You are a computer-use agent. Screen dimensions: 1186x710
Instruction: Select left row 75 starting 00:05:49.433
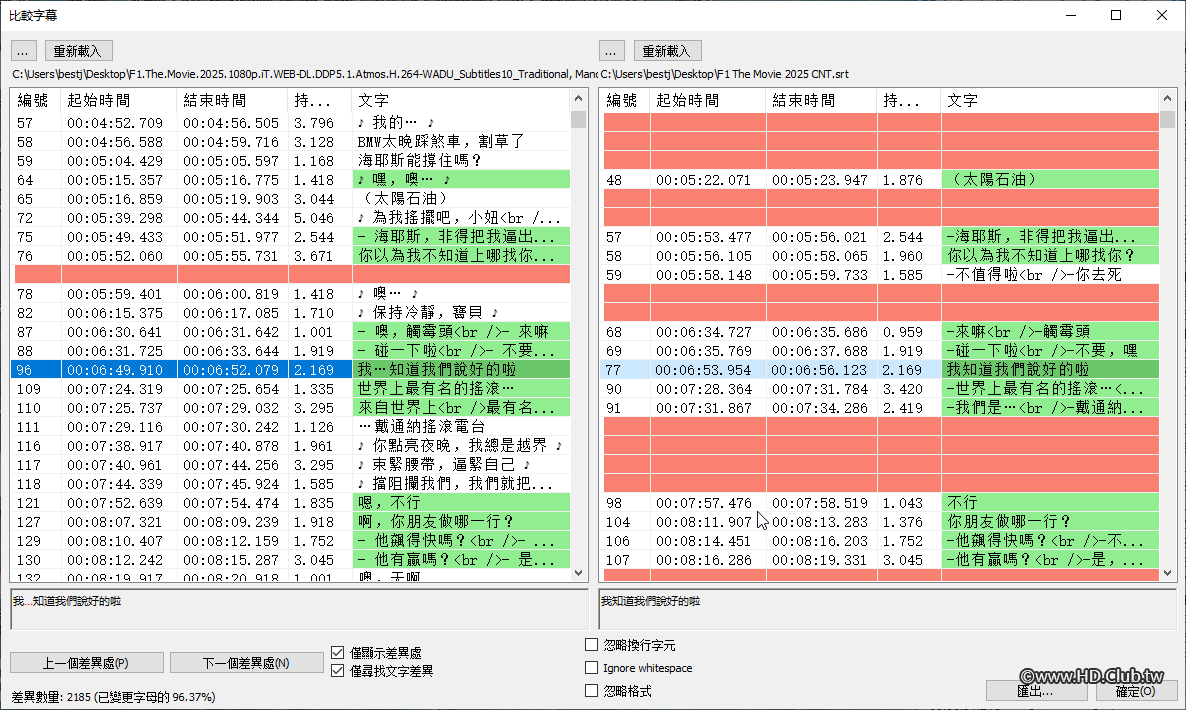pos(290,237)
